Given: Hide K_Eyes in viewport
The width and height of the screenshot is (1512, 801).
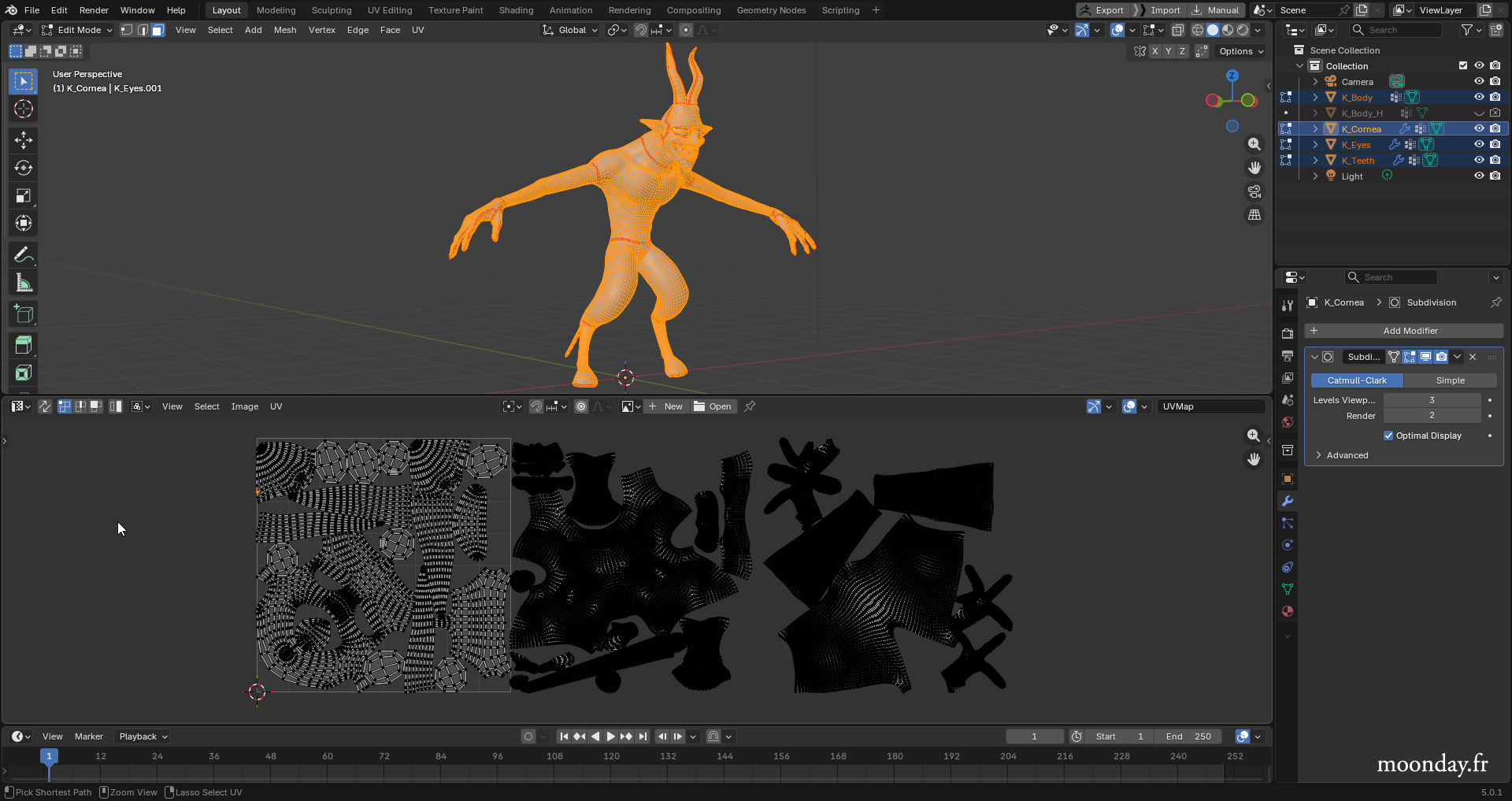Looking at the screenshot, I should tap(1479, 144).
